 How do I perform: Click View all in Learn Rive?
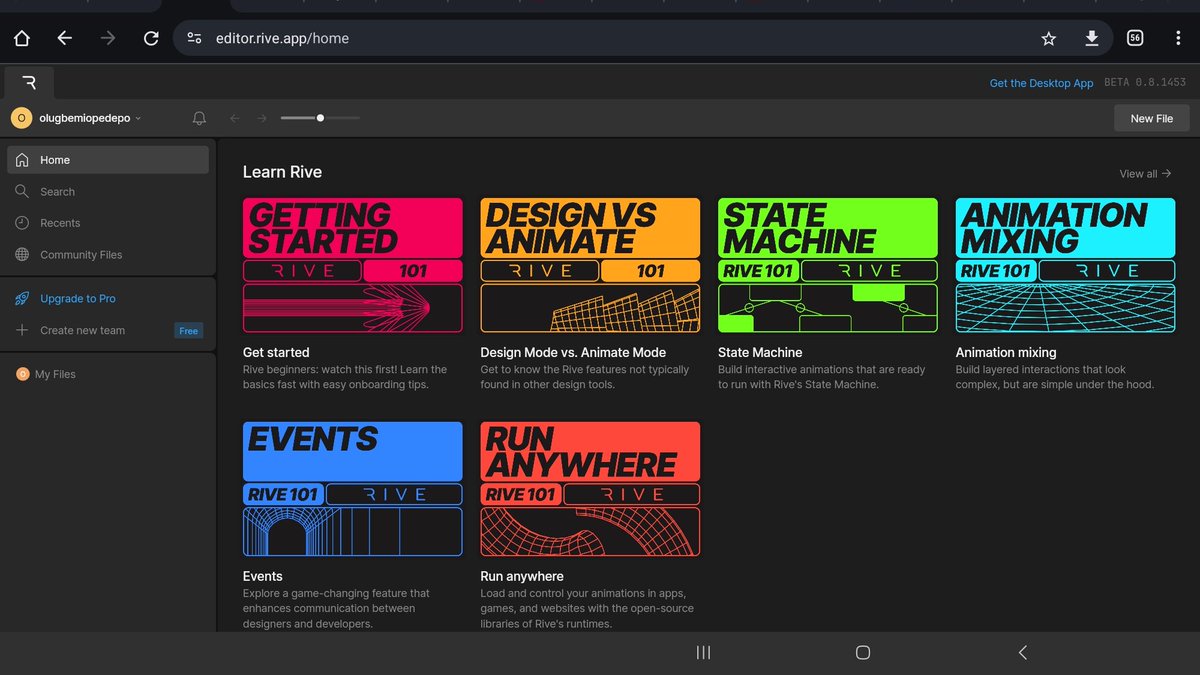(1145, 174)
